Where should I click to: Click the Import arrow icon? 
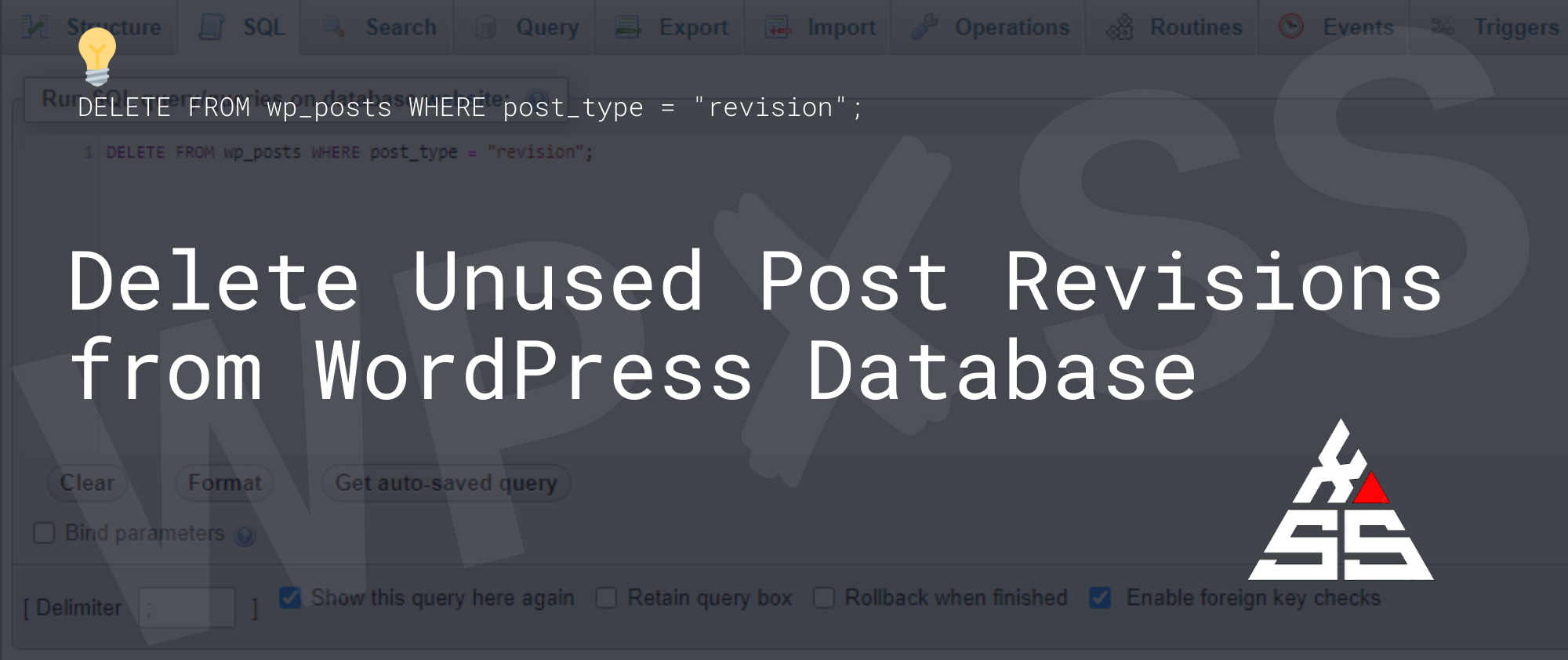778,27
